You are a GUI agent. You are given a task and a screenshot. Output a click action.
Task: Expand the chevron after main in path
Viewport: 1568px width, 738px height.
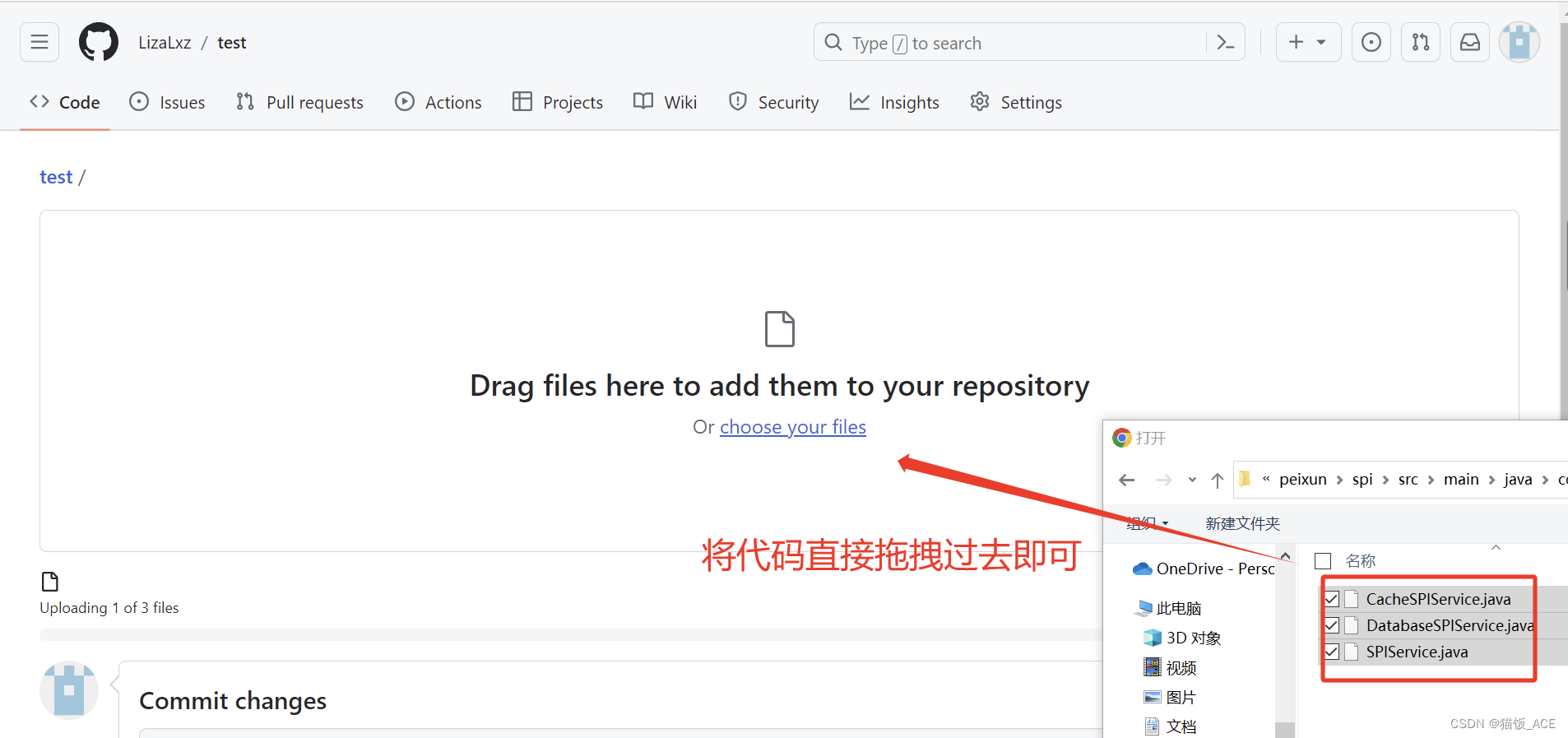pyautogui.click(x=1491, y=480)
